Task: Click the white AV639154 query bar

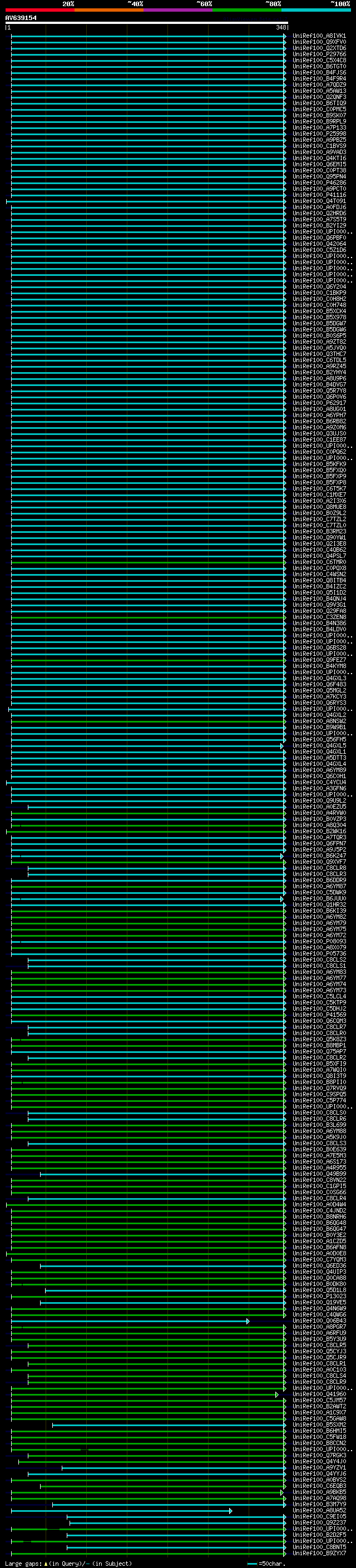Action: click(x=146, y=22)
